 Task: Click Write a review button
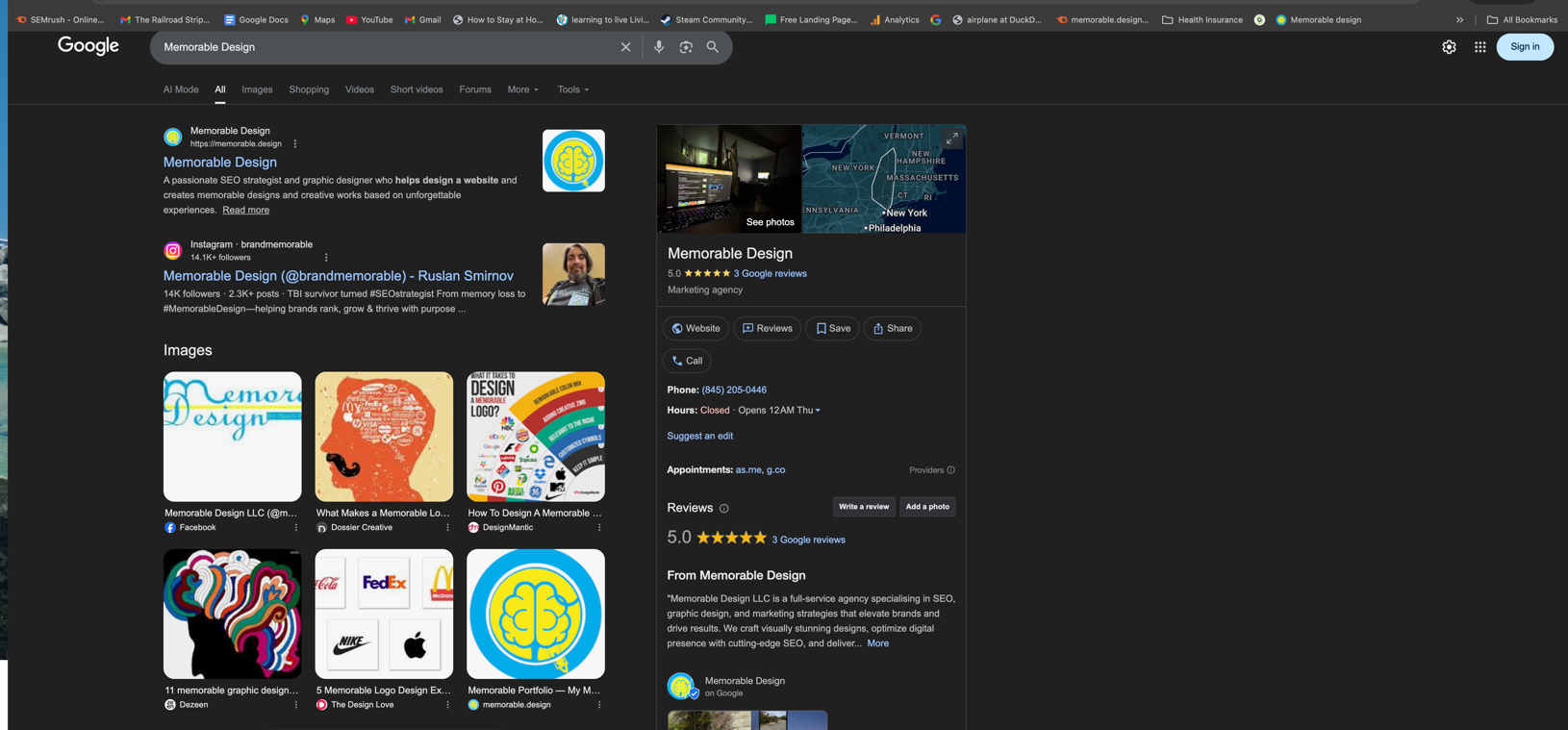click(x=864, y=507)
